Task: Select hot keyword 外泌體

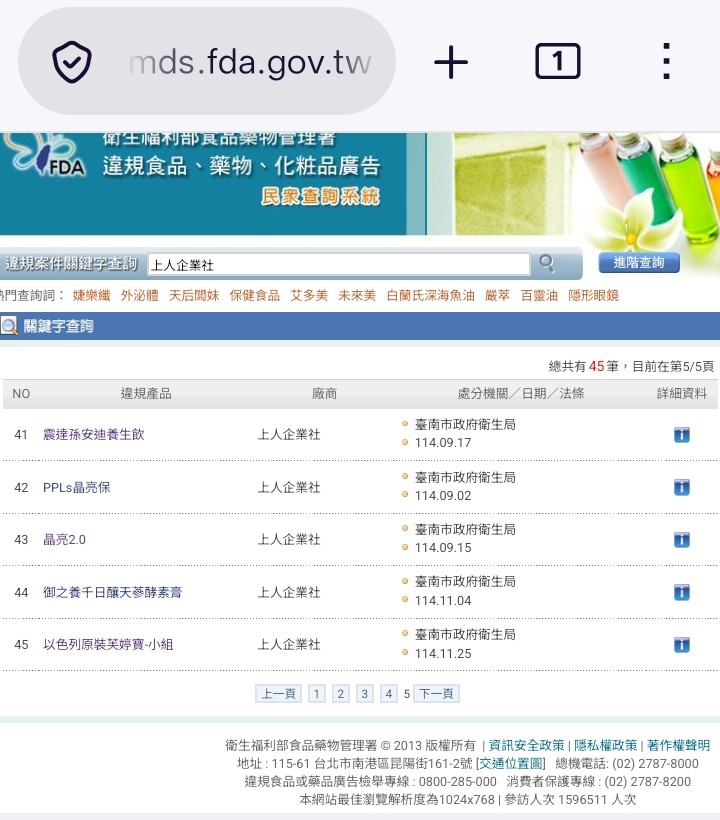Action: 140,295
